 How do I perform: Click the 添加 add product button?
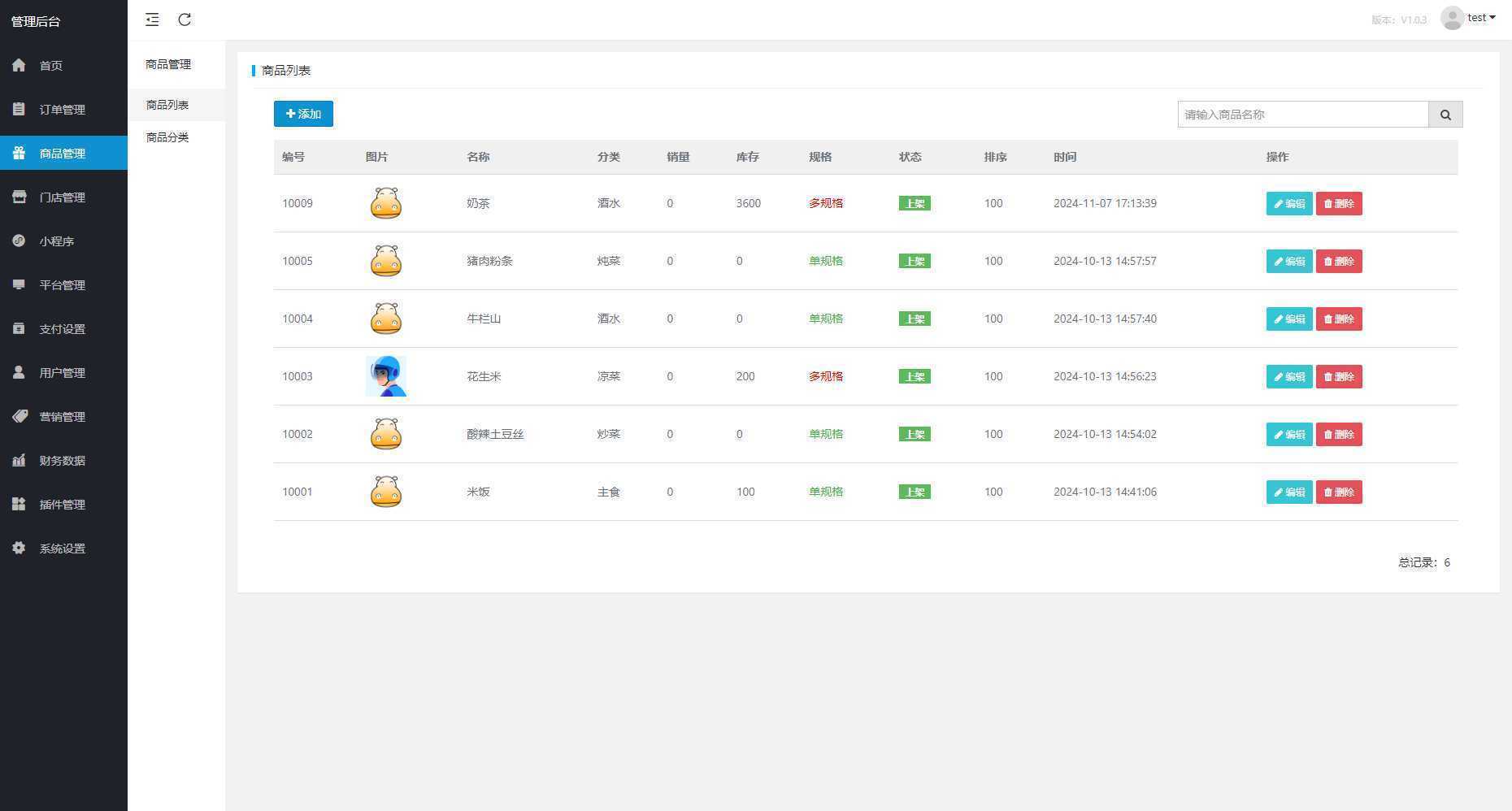tap(303, 114)
